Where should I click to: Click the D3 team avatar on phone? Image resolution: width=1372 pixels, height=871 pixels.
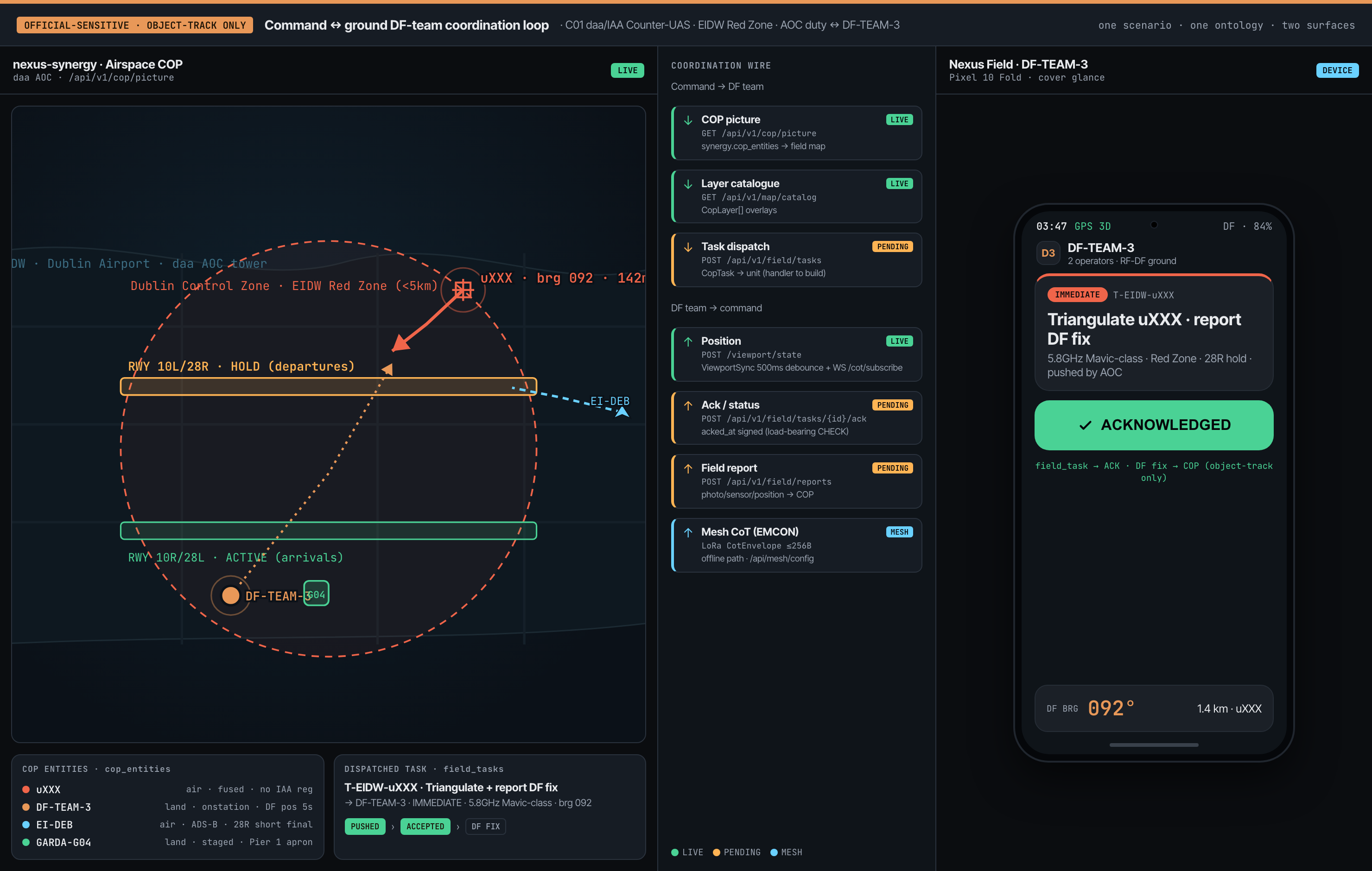[x=1048, y=253]
